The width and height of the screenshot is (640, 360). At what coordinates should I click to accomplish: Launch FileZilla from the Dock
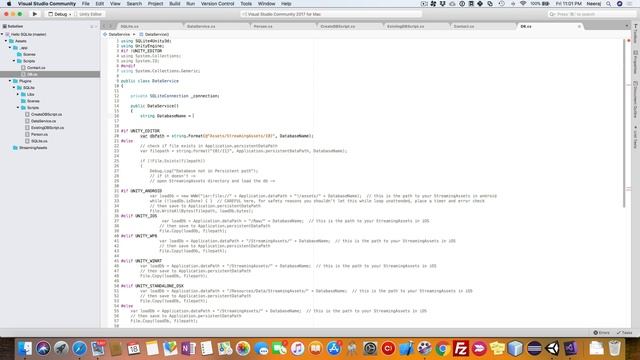[460, 349]
